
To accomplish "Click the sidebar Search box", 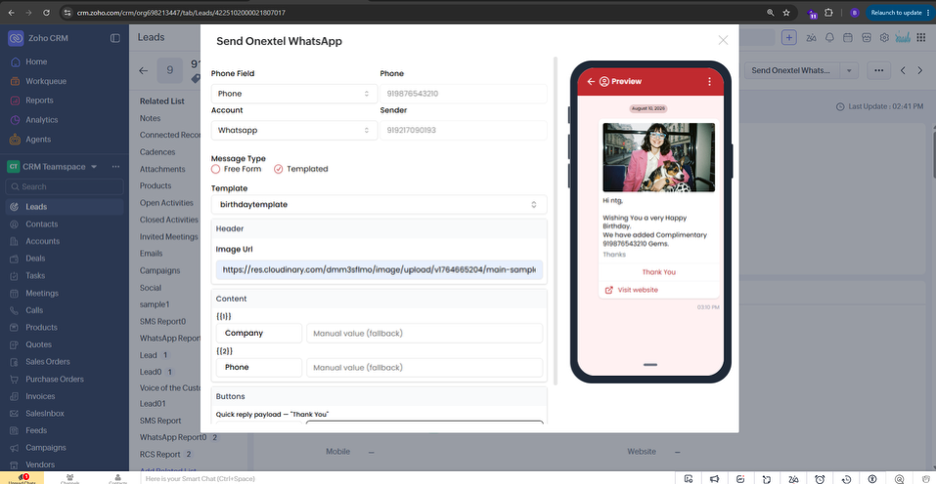I will [x=64, y=187].
